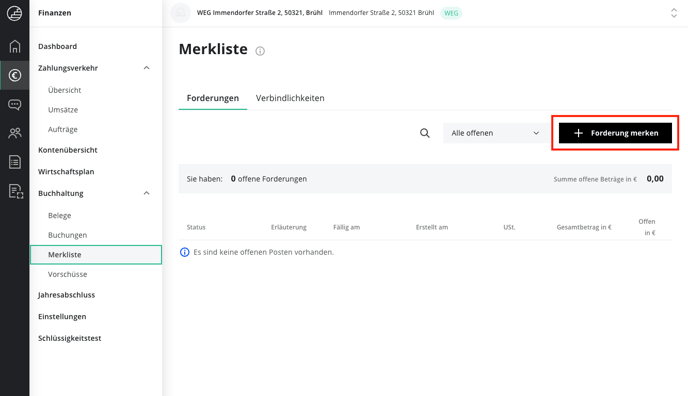688x396 pixels.
Task: Open the document scan icon in sidebar
Action: coord(15,191)
